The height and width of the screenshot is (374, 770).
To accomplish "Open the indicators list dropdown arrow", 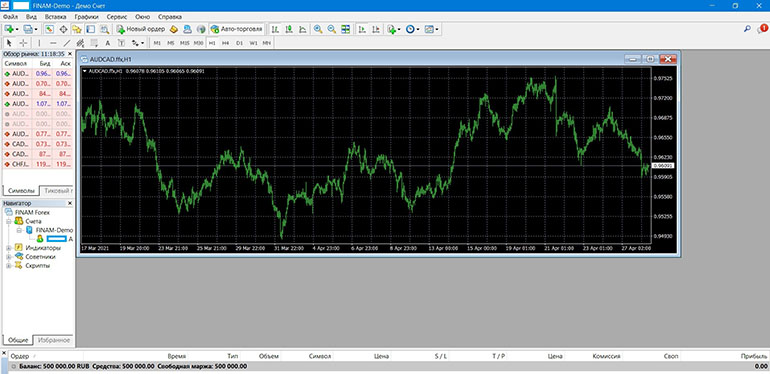I will point(399,29).
